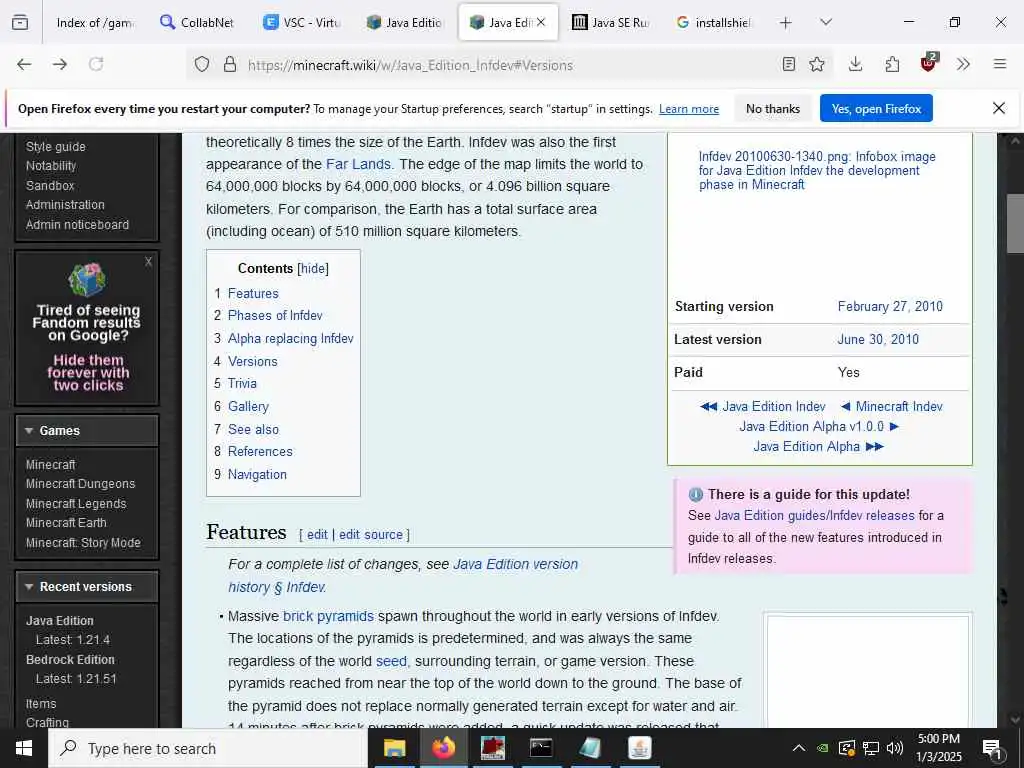Click Firefox icon in taskbar
This screenshot has height=768, width=1024.
pyautogui.click(x=443, y=748)
